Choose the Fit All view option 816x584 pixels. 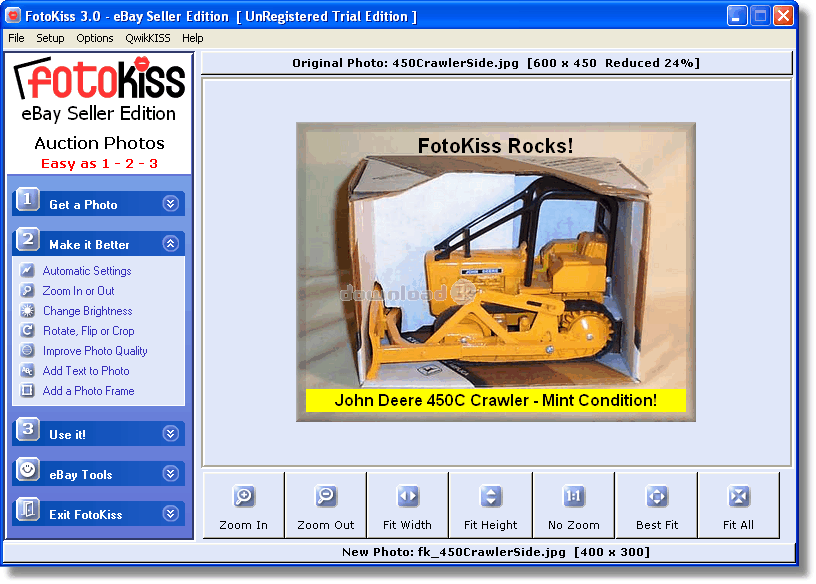pyautogui.click(x=738, y=505)
